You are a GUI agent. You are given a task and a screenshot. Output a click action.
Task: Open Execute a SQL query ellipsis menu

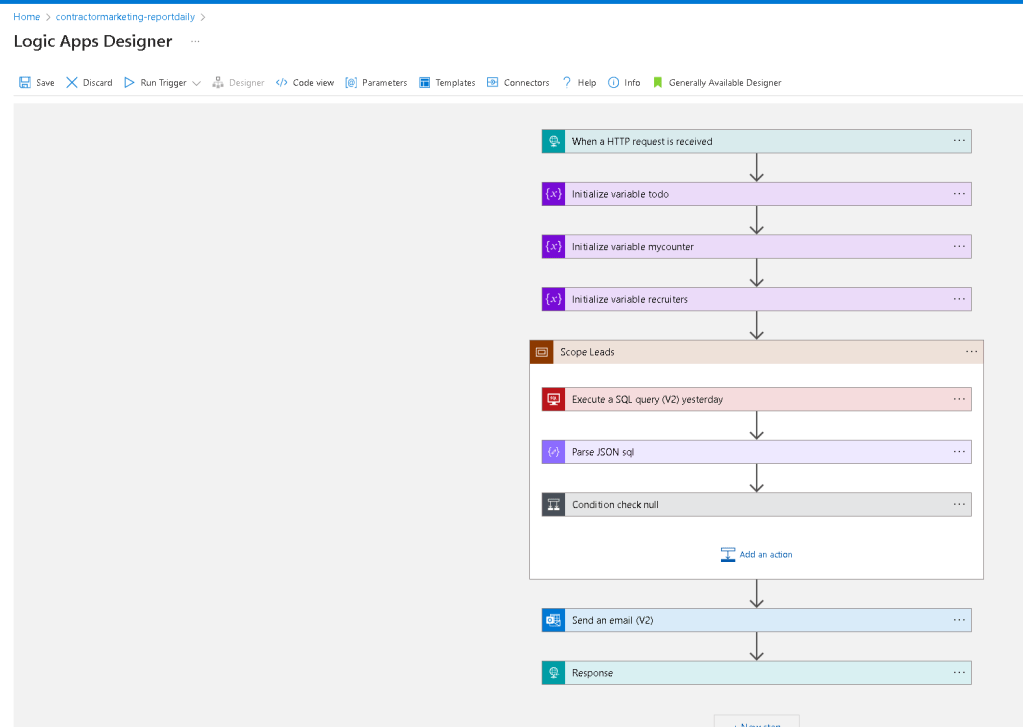[x=959, y=399]
